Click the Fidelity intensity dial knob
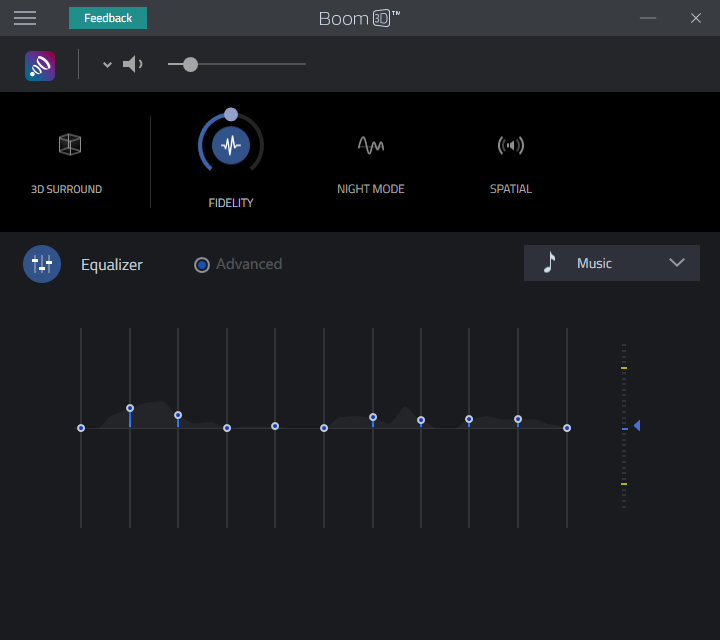The height and width of the screenshot is (640, 720). (231, 114)
